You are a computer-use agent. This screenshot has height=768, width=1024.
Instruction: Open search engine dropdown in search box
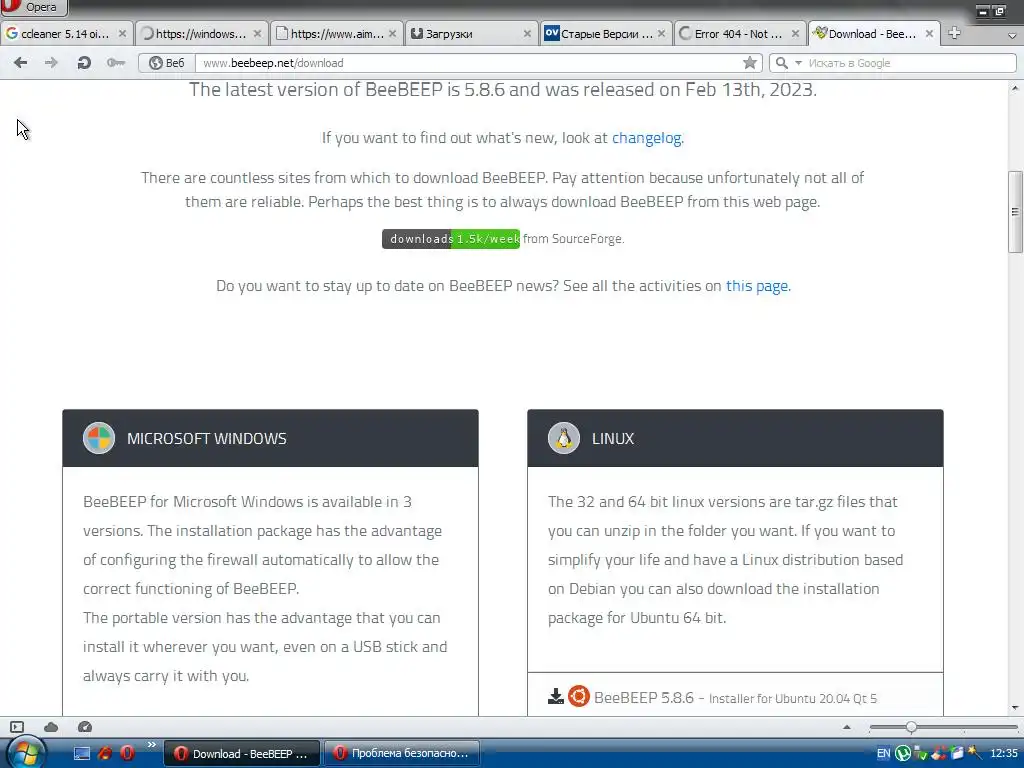798,63
